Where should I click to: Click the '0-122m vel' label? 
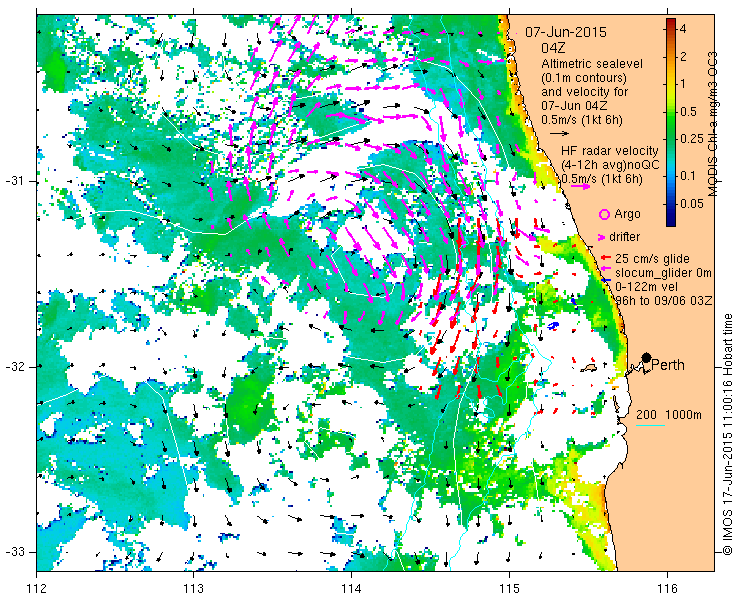[647, 287]
